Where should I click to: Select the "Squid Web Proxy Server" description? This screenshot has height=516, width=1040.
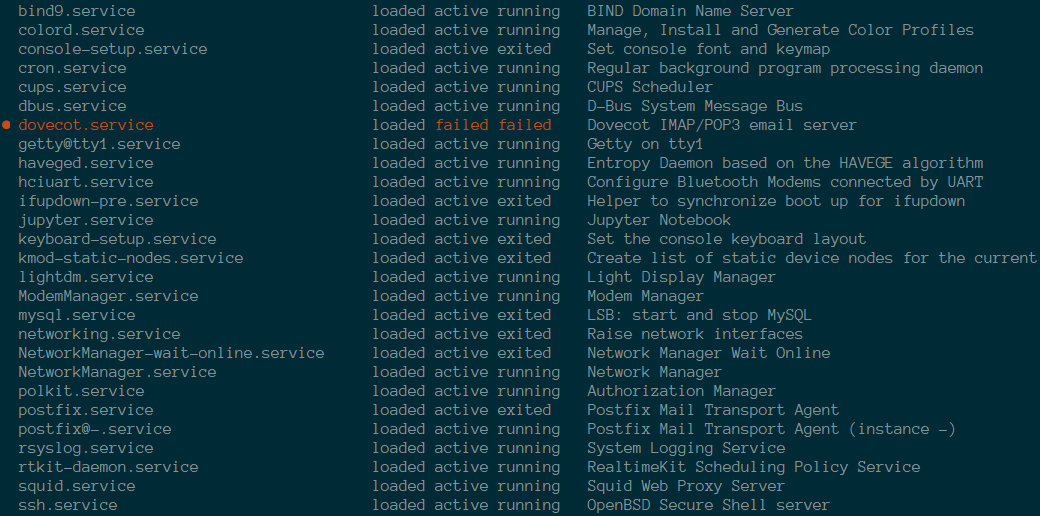pyautogui.click(x=686, y=486)
